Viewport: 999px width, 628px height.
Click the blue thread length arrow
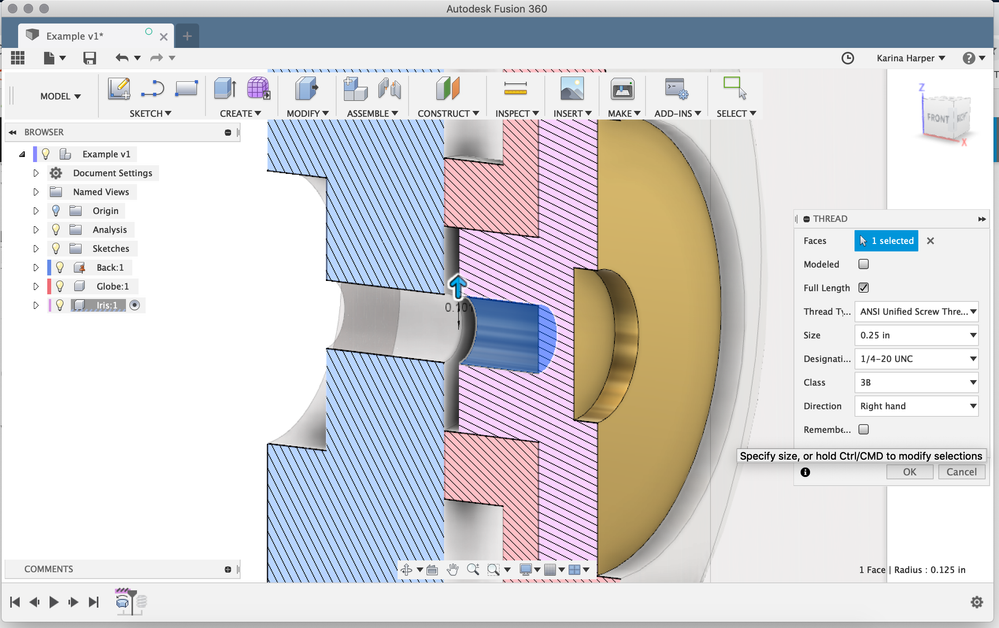457,287
